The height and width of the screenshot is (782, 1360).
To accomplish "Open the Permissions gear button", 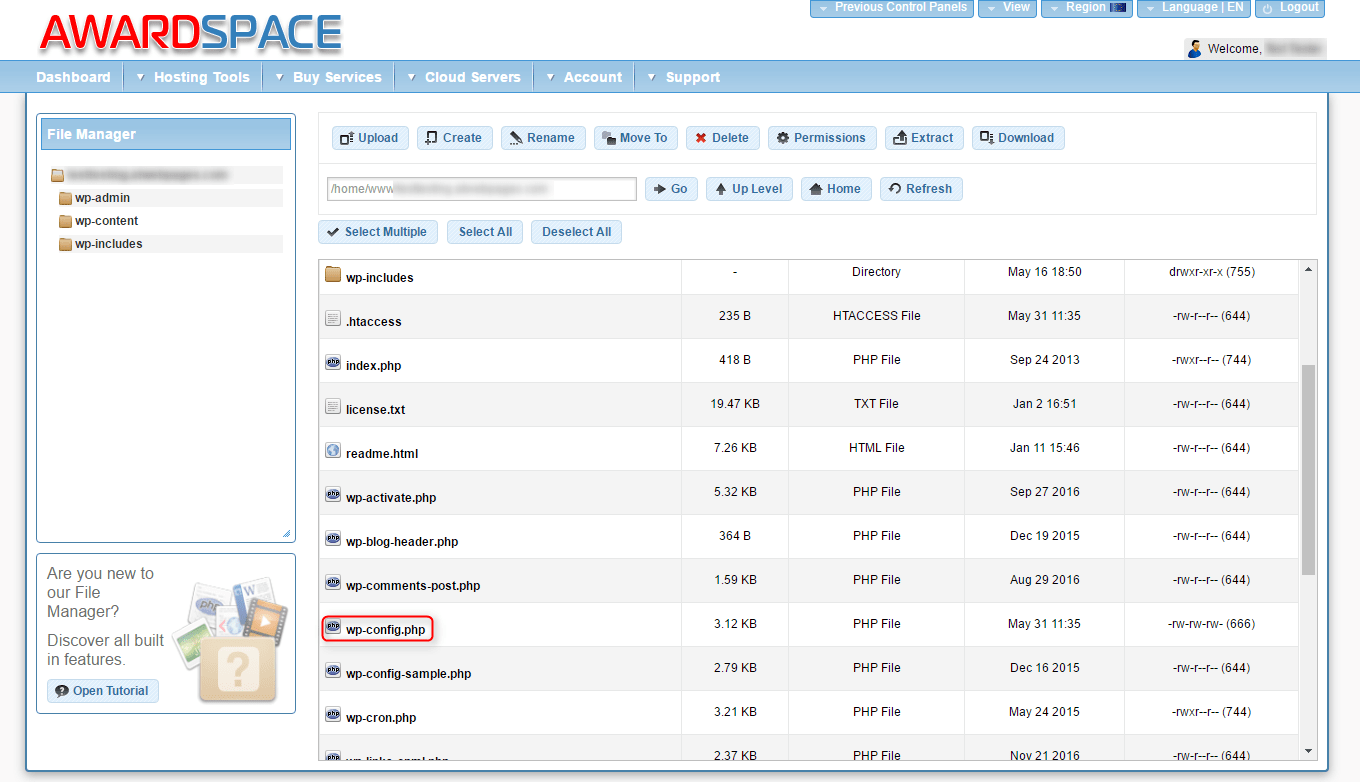I will click(x=821, y=138).
